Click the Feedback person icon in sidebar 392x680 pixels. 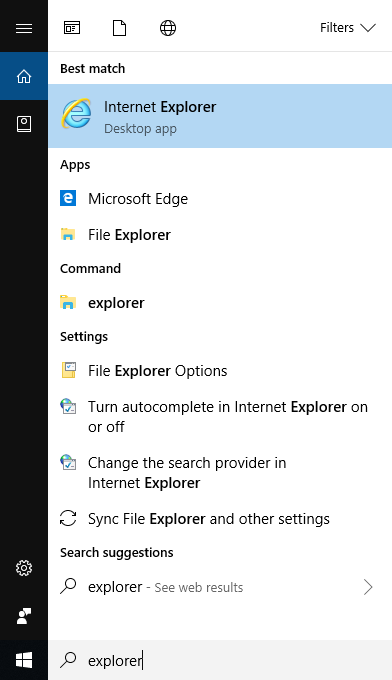click(x=24, y=616)
